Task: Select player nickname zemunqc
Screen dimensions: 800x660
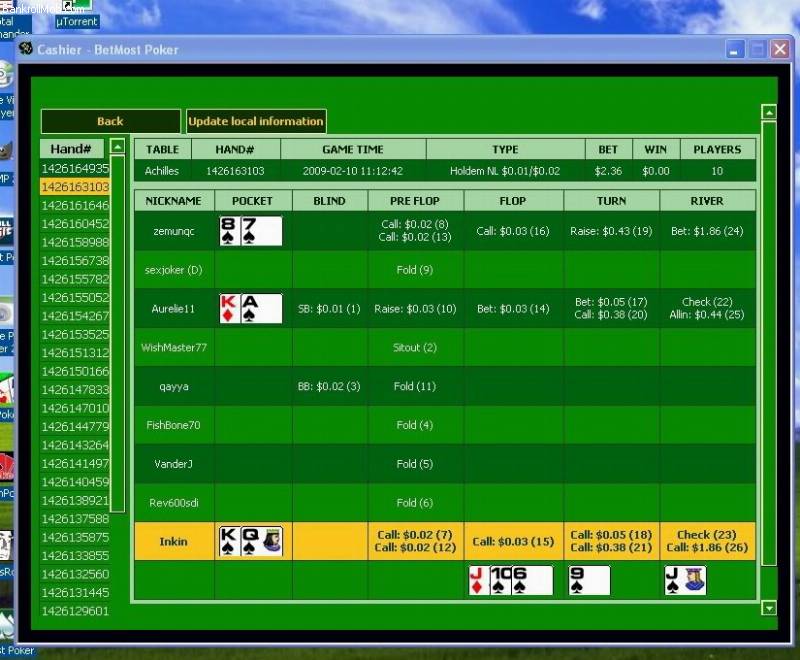Action: tap(174, 231)
